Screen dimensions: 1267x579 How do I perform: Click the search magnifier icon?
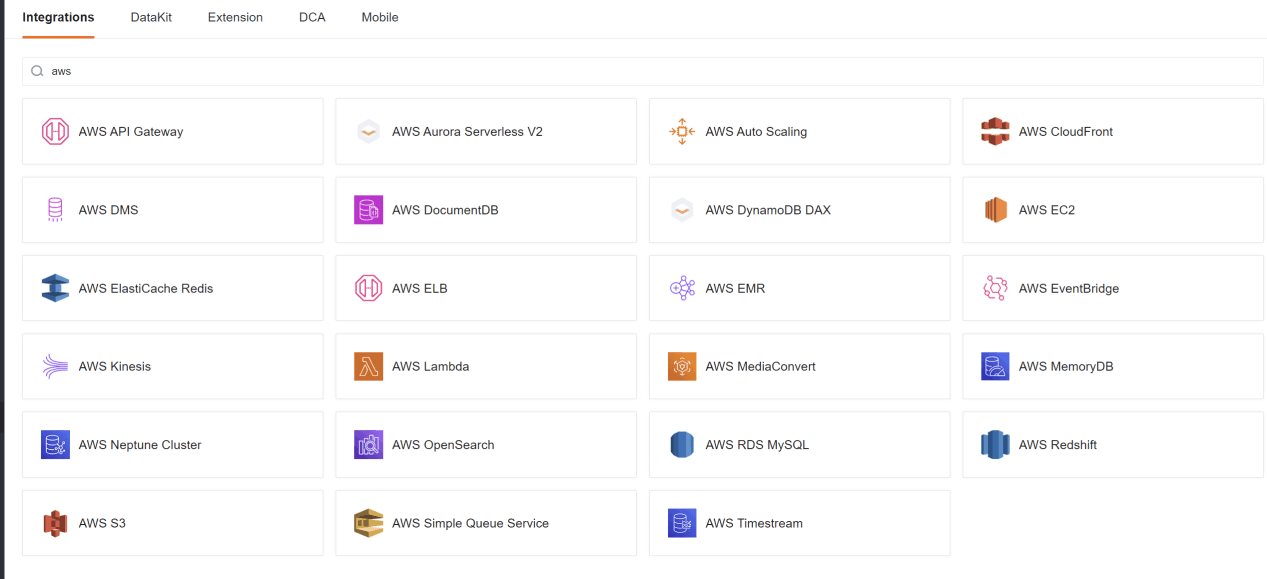pyautogui.click(x=37, y=71)
